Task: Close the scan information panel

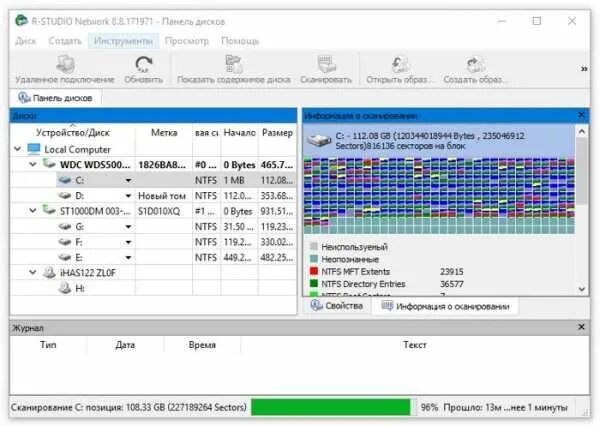Action: point(581,115)
